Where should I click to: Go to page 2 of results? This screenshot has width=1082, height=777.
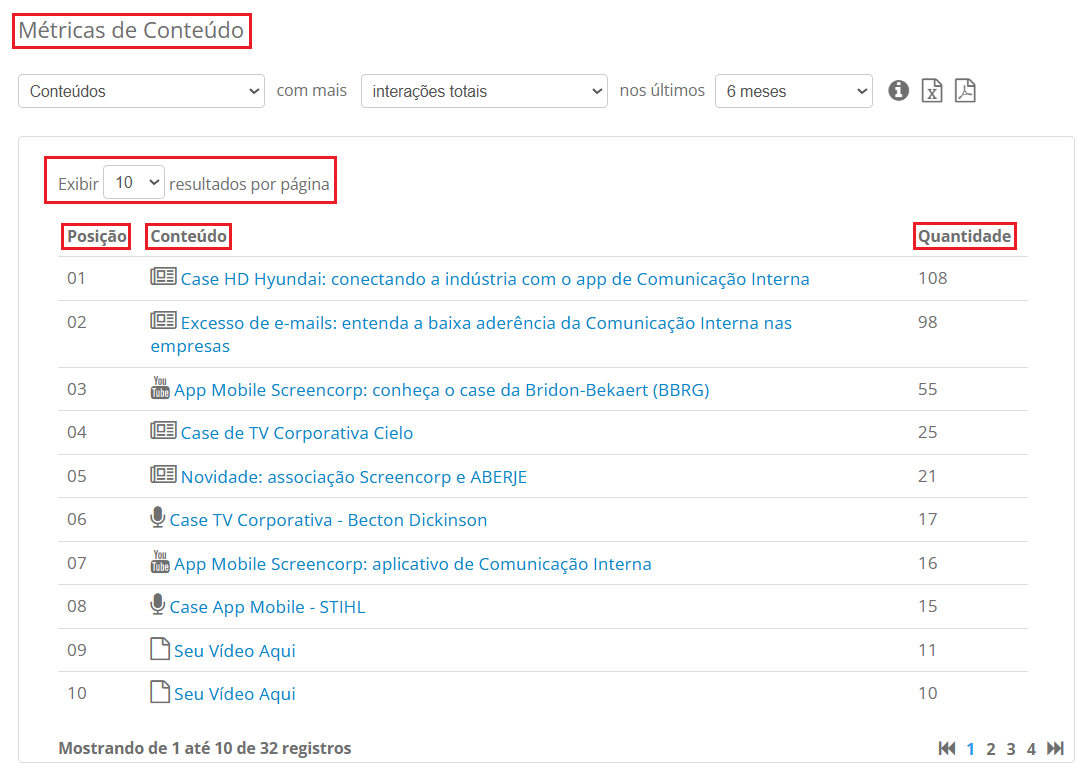(991, 749)
